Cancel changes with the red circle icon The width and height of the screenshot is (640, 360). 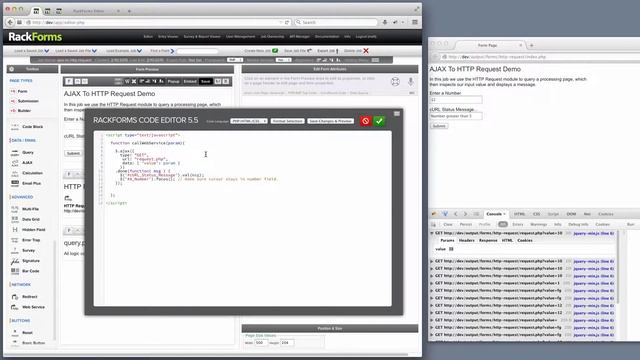(x=365, y=121)
